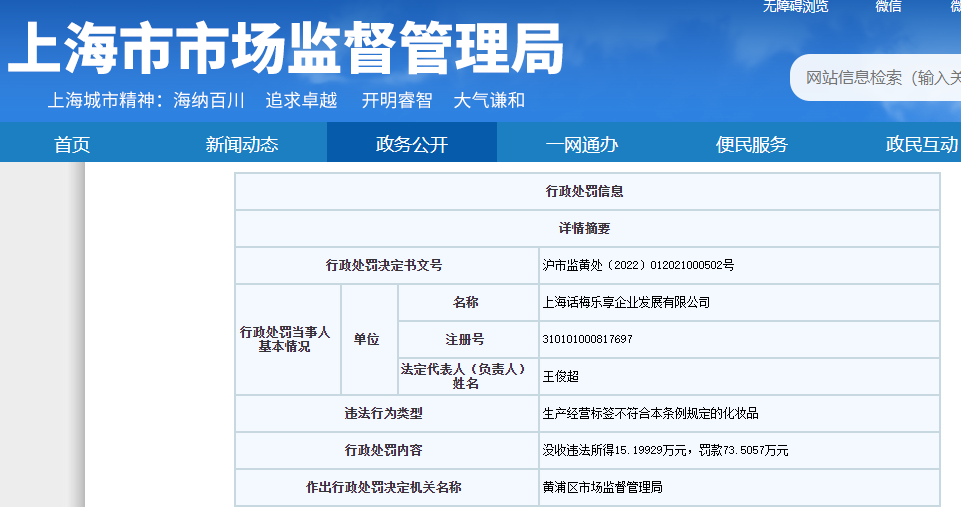The image size is (961, 507).
Task: Focus the 网站信息检索 search field
Action: point(876,78)
